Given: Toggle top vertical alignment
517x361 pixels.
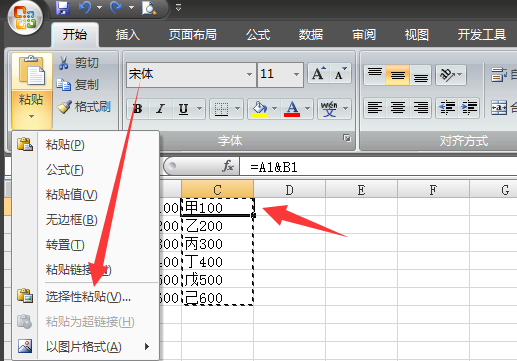Looking at the screenshot, I should point(375,75).
